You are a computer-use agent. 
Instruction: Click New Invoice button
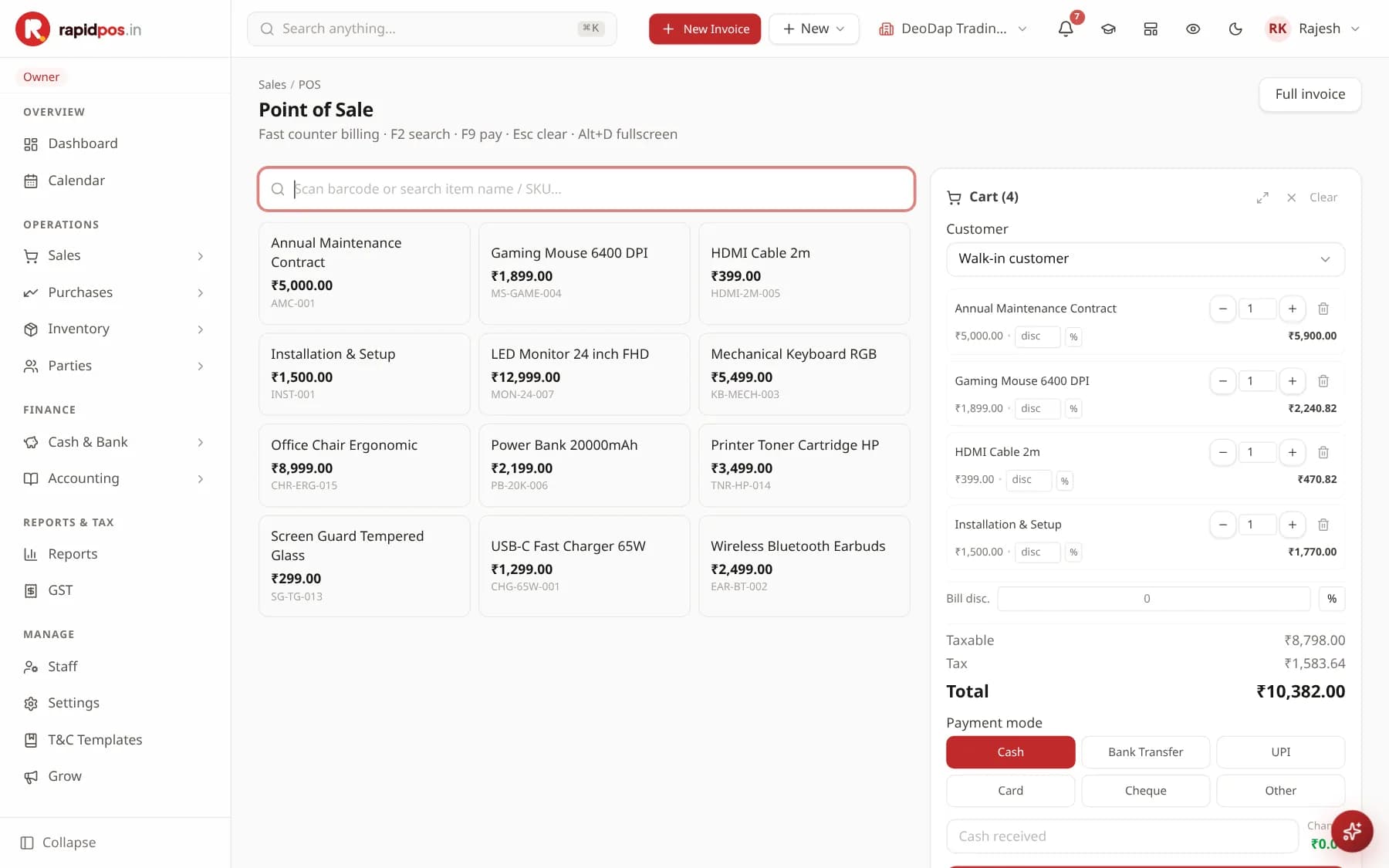(705, 29)
